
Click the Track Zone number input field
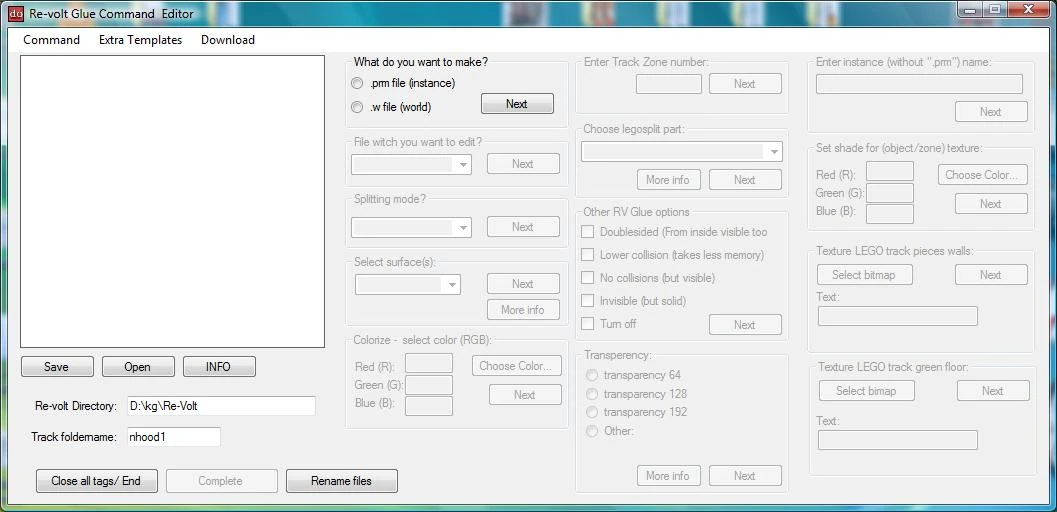[669, 84]
